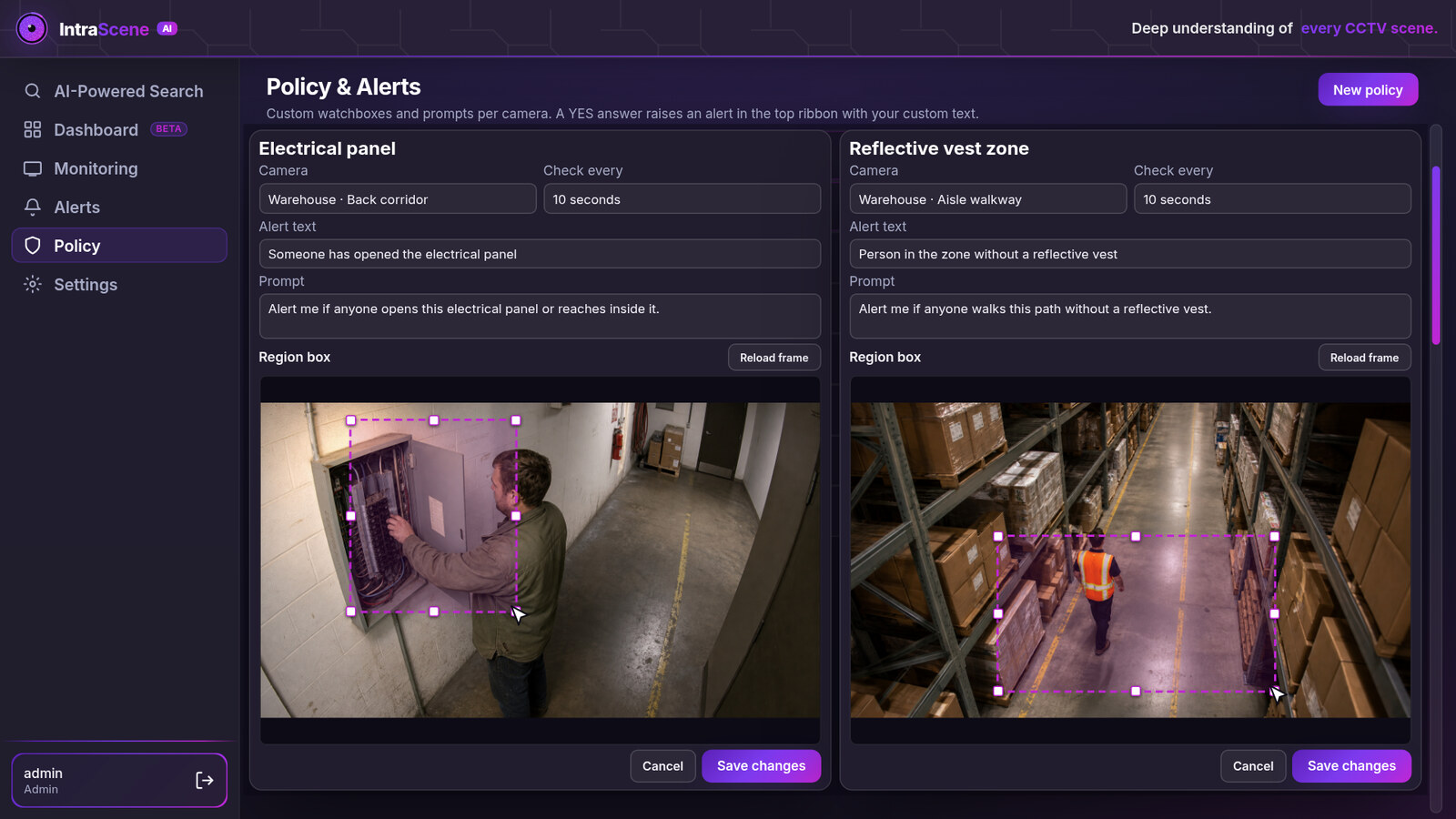Click the IntraScene logo icon
Image resolution: width=1456 pixels, height=819 pixels.
point(32,28)
